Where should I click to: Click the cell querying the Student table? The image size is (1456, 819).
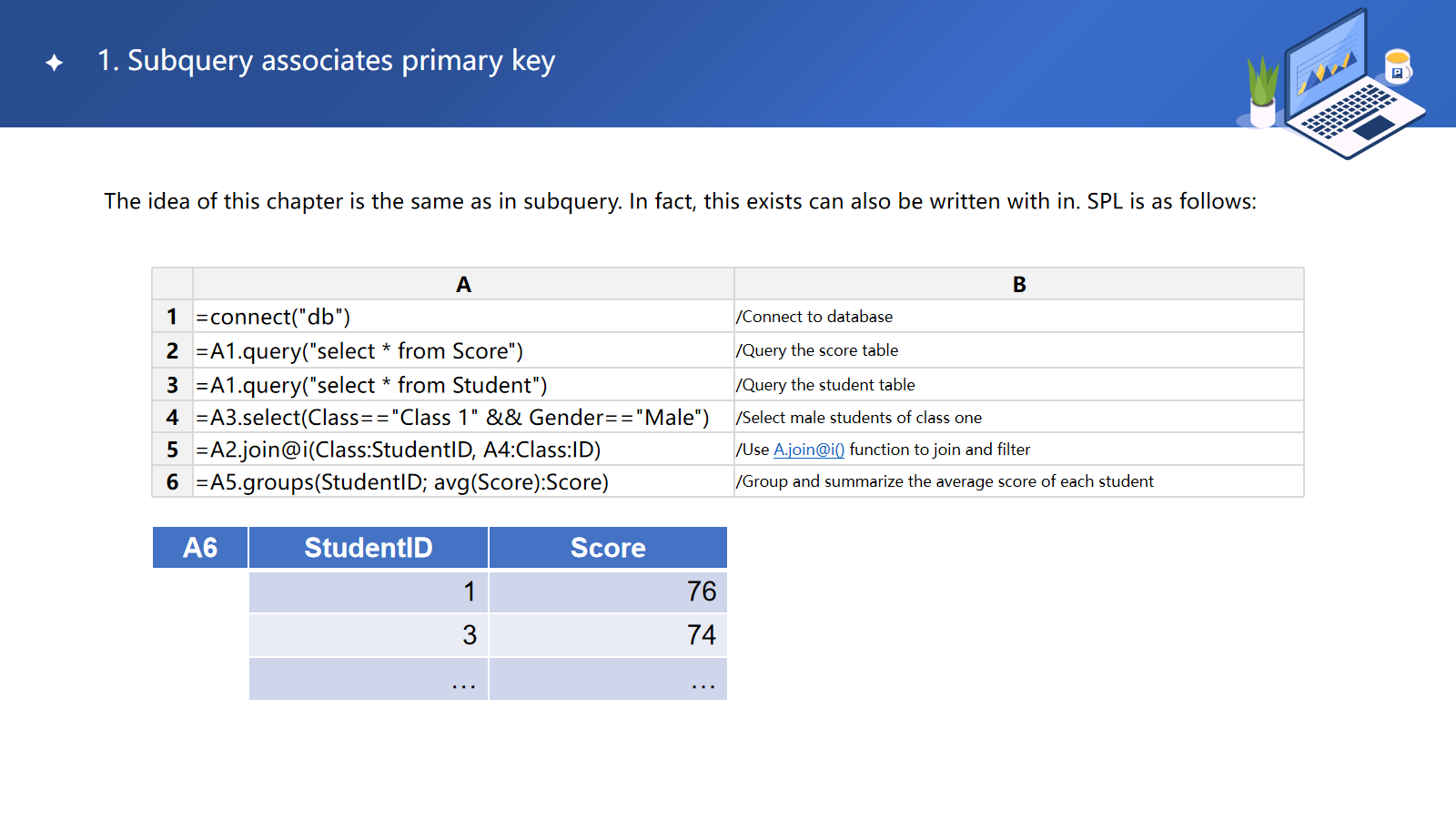click(462, 385)
